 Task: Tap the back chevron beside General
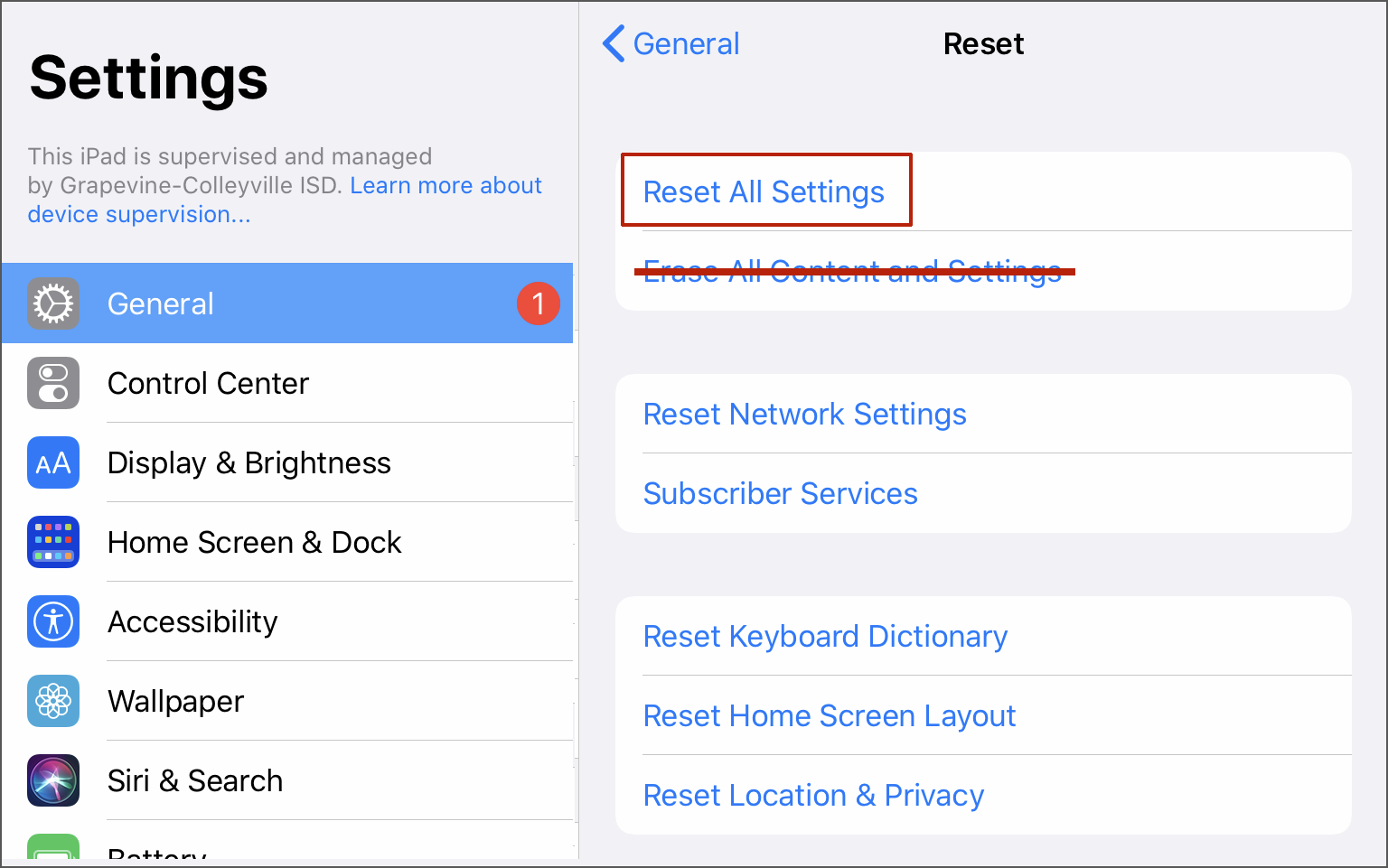(614, 43)
